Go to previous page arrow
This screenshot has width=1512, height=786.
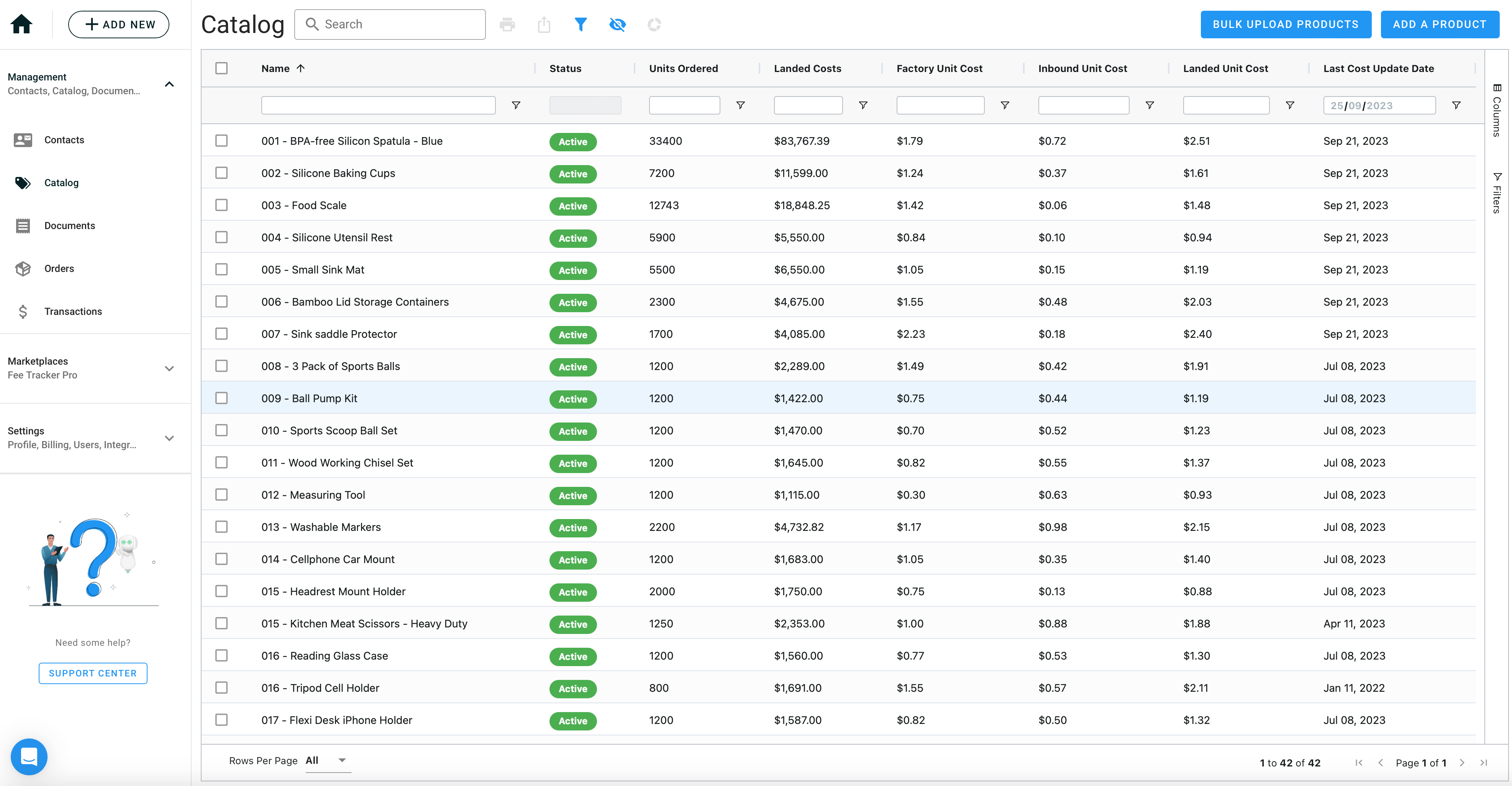[1381, 763]
